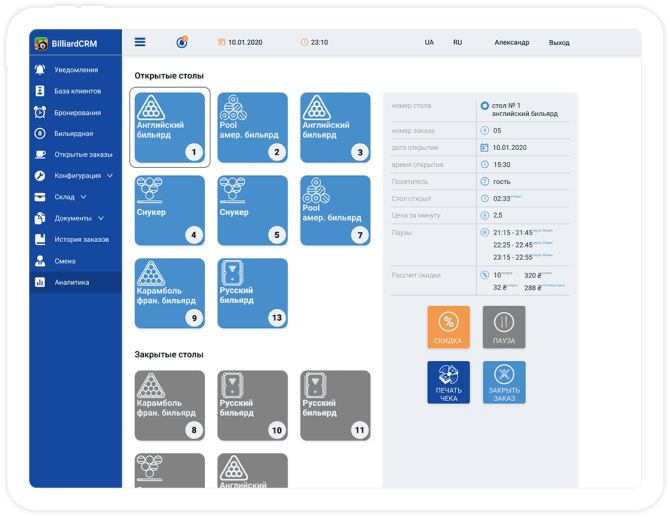Click the orange Скидка discount button
Image resolution: width=670 pixels, height=517 pixels.
coord(448,327)
